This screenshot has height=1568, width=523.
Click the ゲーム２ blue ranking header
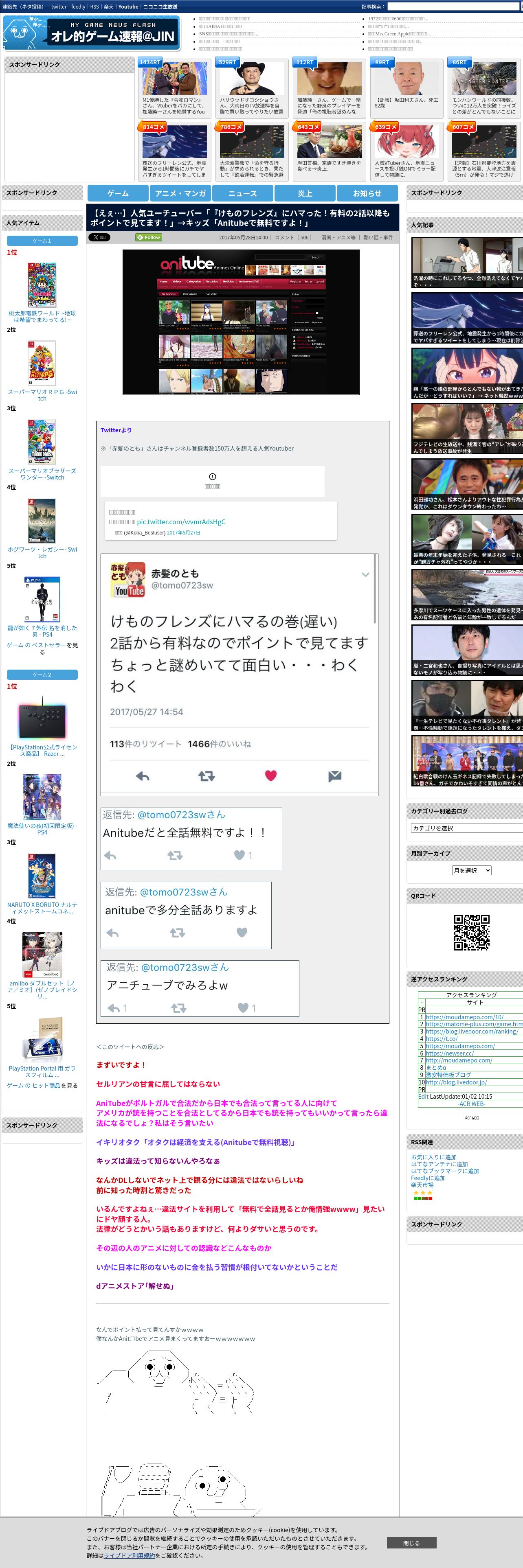(42, 675)
